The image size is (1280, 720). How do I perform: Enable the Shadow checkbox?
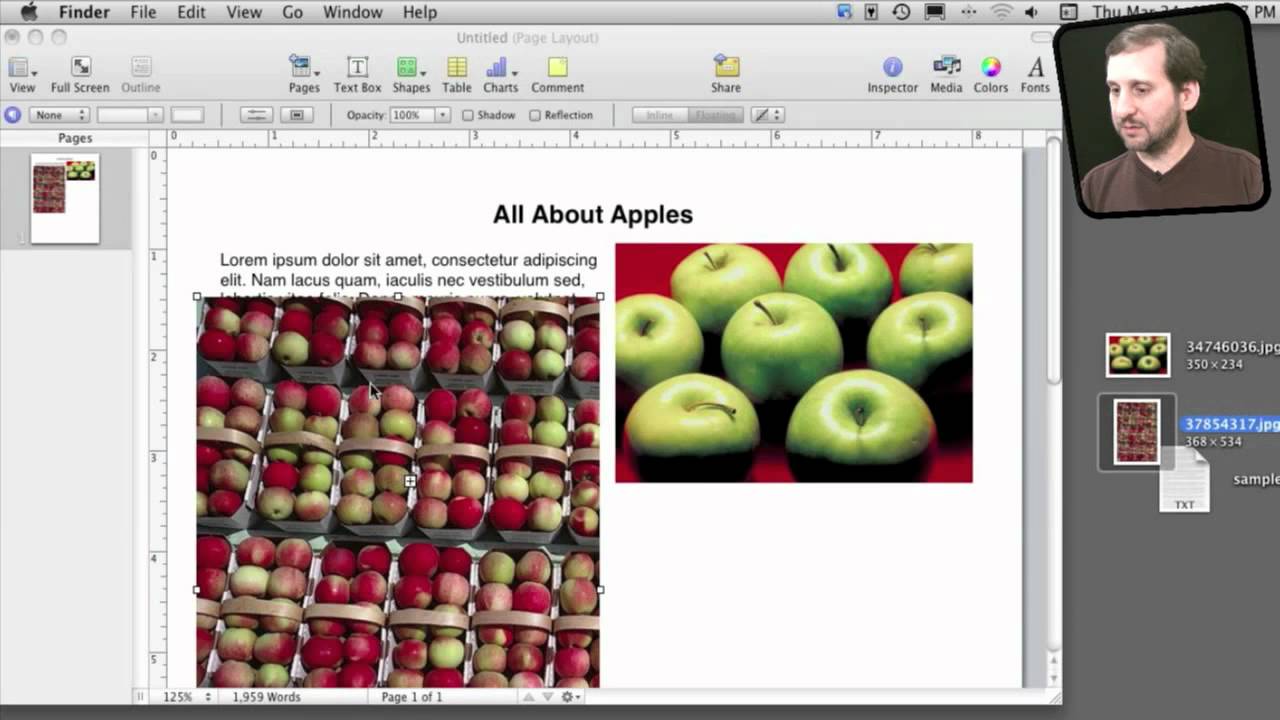[467, 115]
